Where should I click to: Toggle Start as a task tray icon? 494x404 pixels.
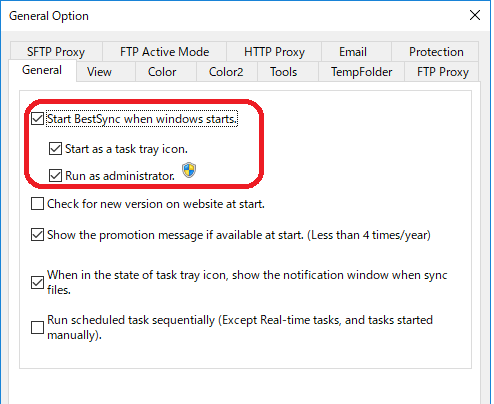(x=55, y=149)
